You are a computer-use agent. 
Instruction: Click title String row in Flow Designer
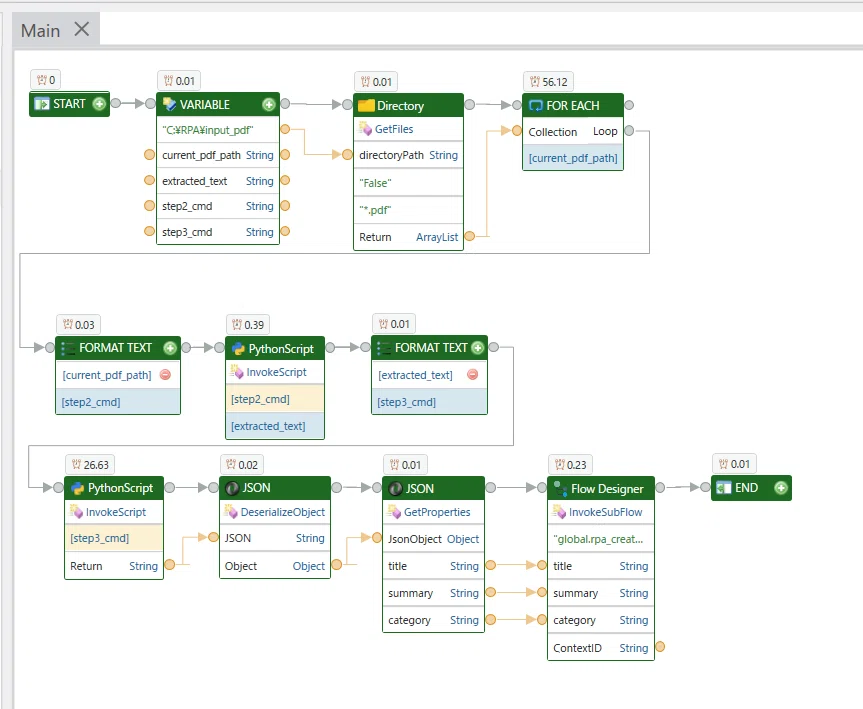click(600, 566)
